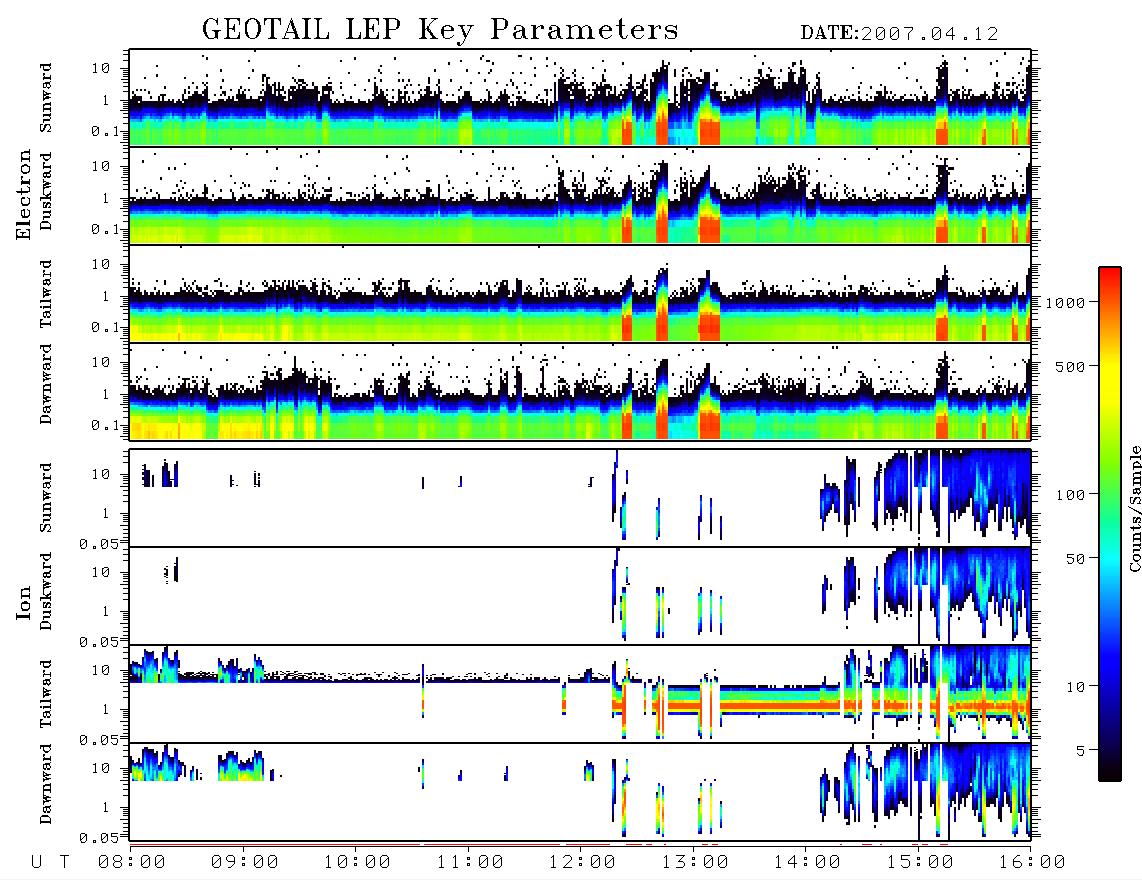This screenshot has height=880, width=1142.
Task: Pick the black bottom end of the color bar
Action: (1110, 771)
